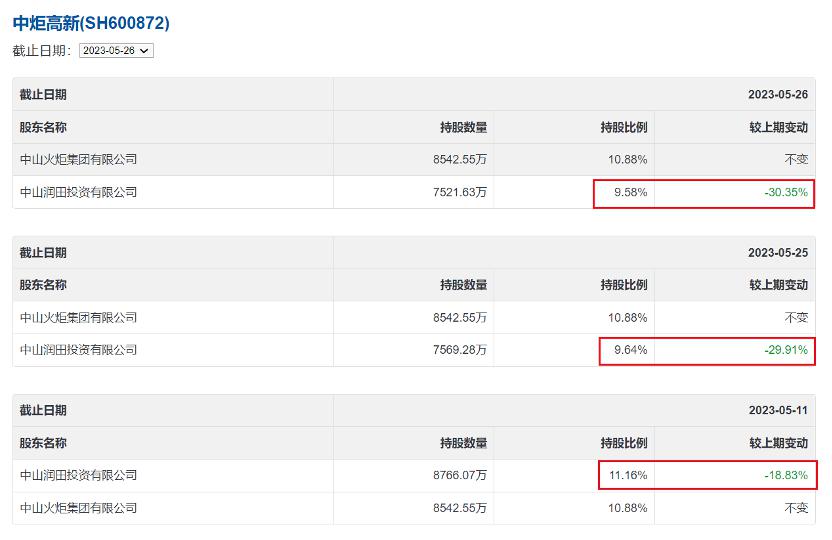Image resolution: width=832 pixels, height=540 pixels.
Task: Click 股东名称 column header in 2023-05-26 table
Action: [43, 127]
